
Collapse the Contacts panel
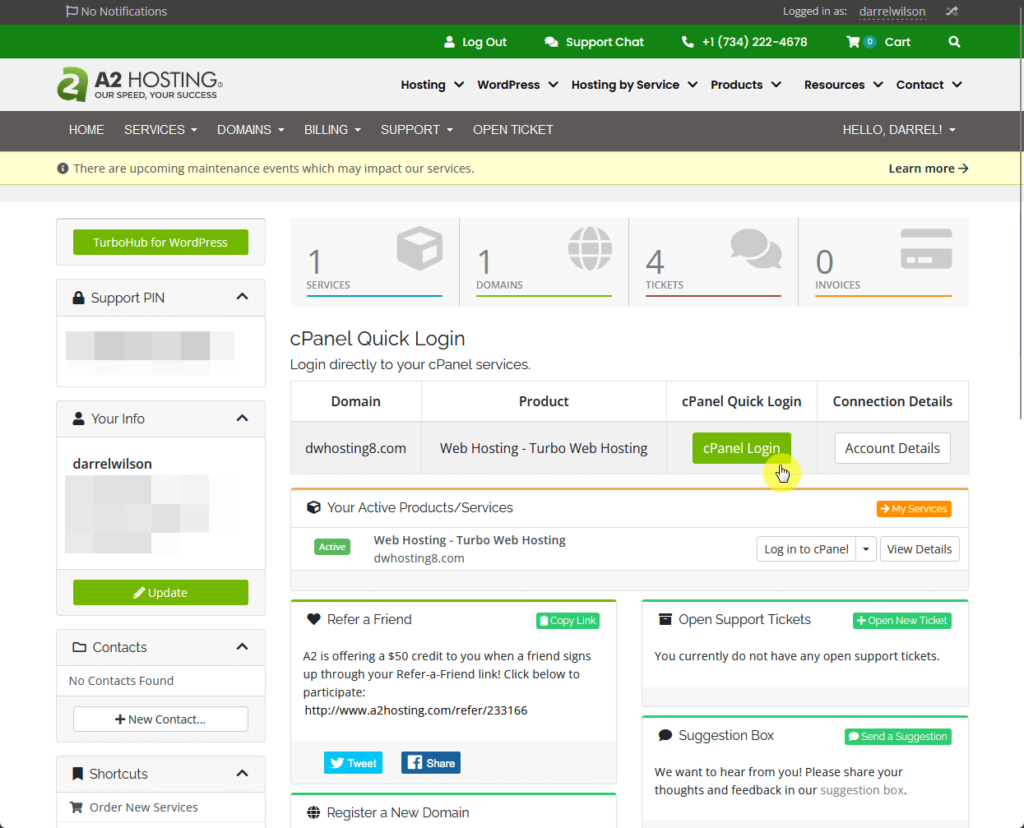242,647
